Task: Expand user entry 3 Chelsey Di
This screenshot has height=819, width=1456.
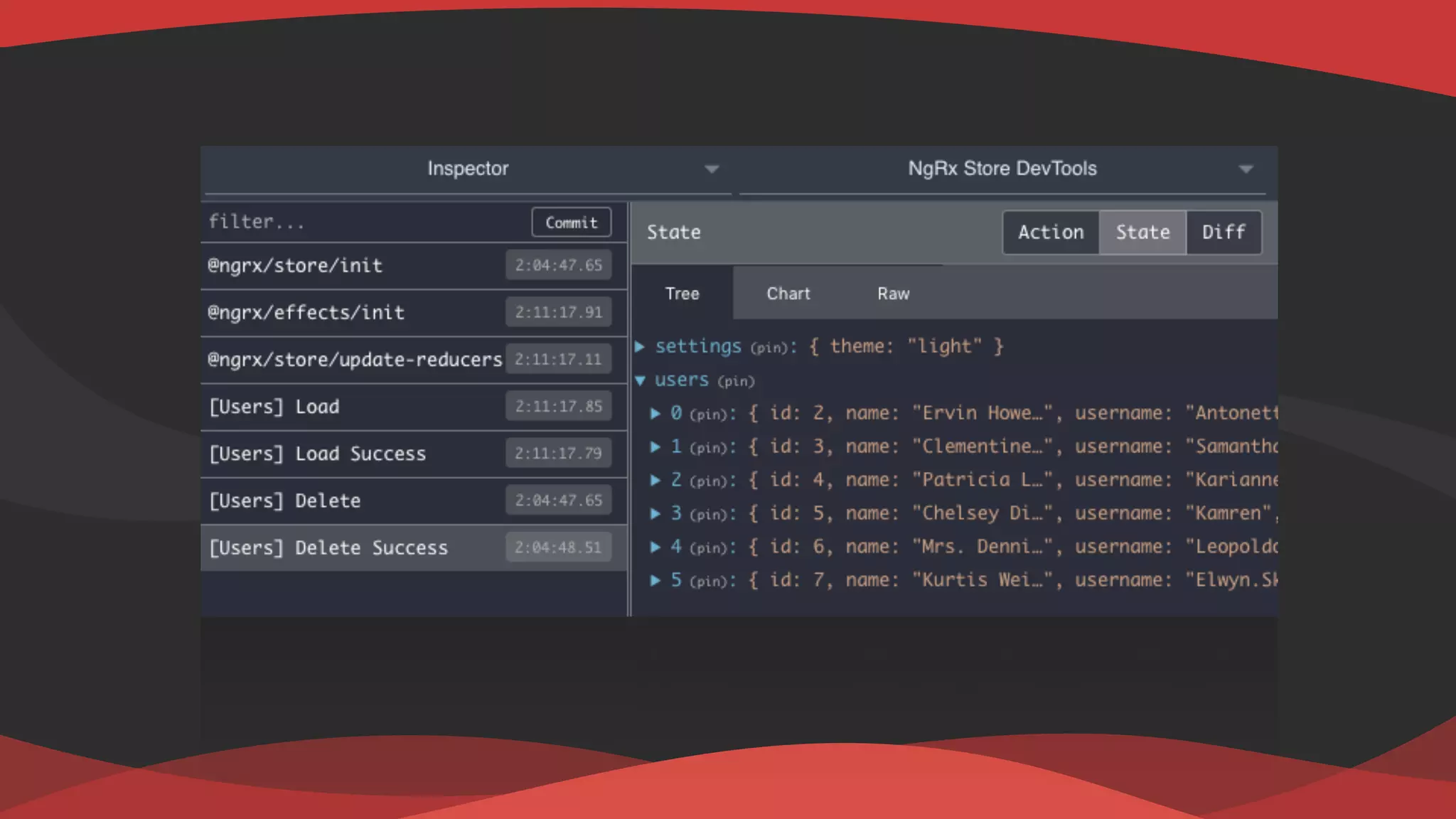Action: (655, 514)
